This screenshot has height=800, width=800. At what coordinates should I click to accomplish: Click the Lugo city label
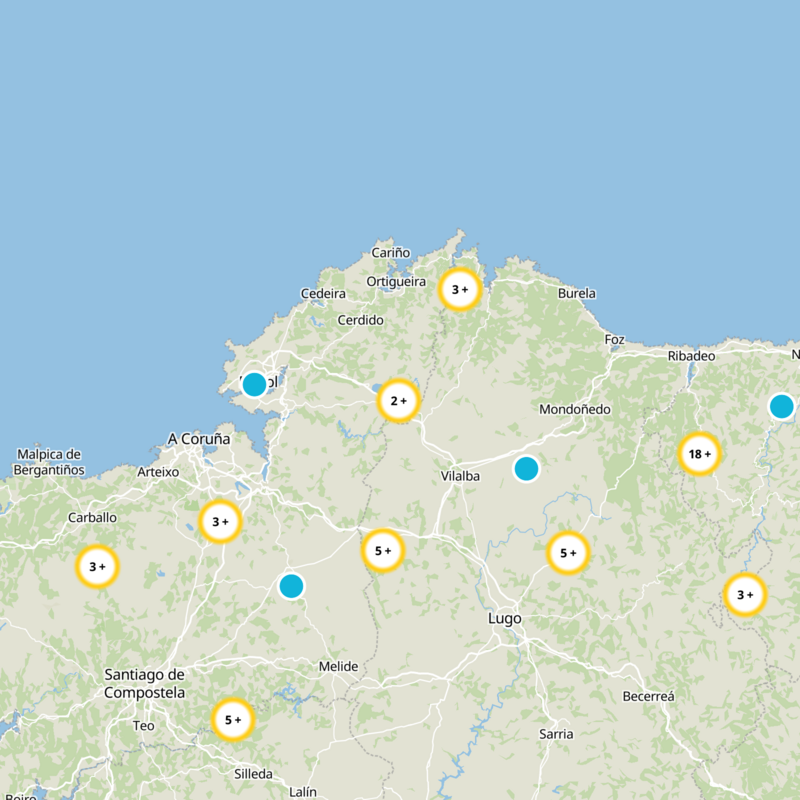[504, 618]
